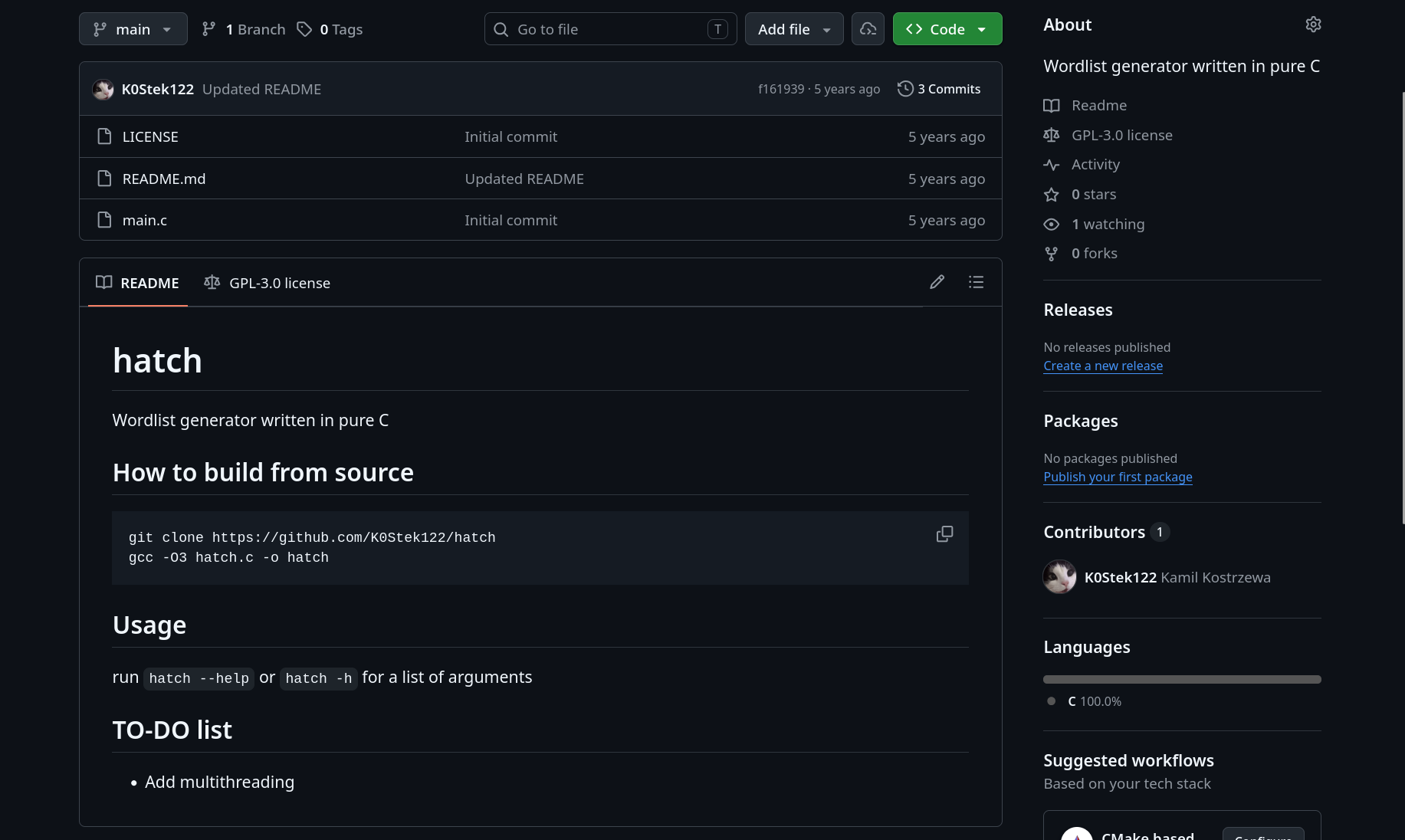Click the hatch -h inline code
The image size is (1405, 840).
click(x=318, y=678)
